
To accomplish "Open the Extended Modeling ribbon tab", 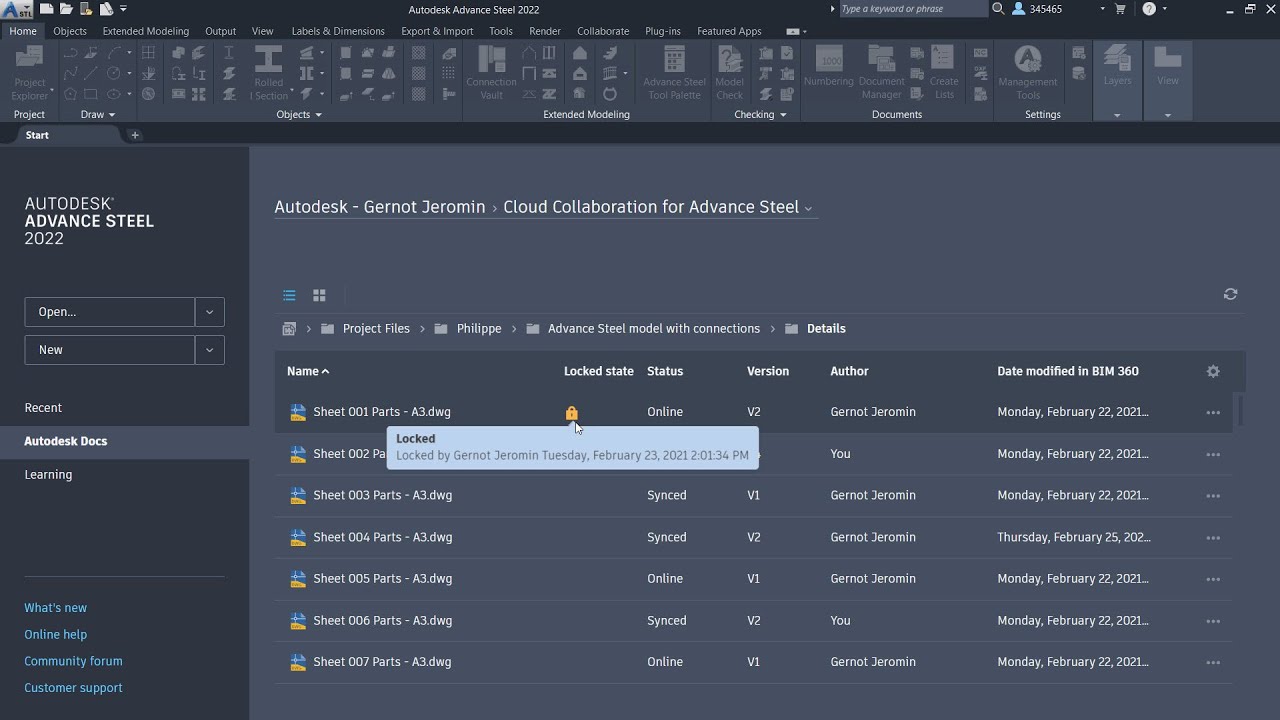I will click(x=146, y=31).
